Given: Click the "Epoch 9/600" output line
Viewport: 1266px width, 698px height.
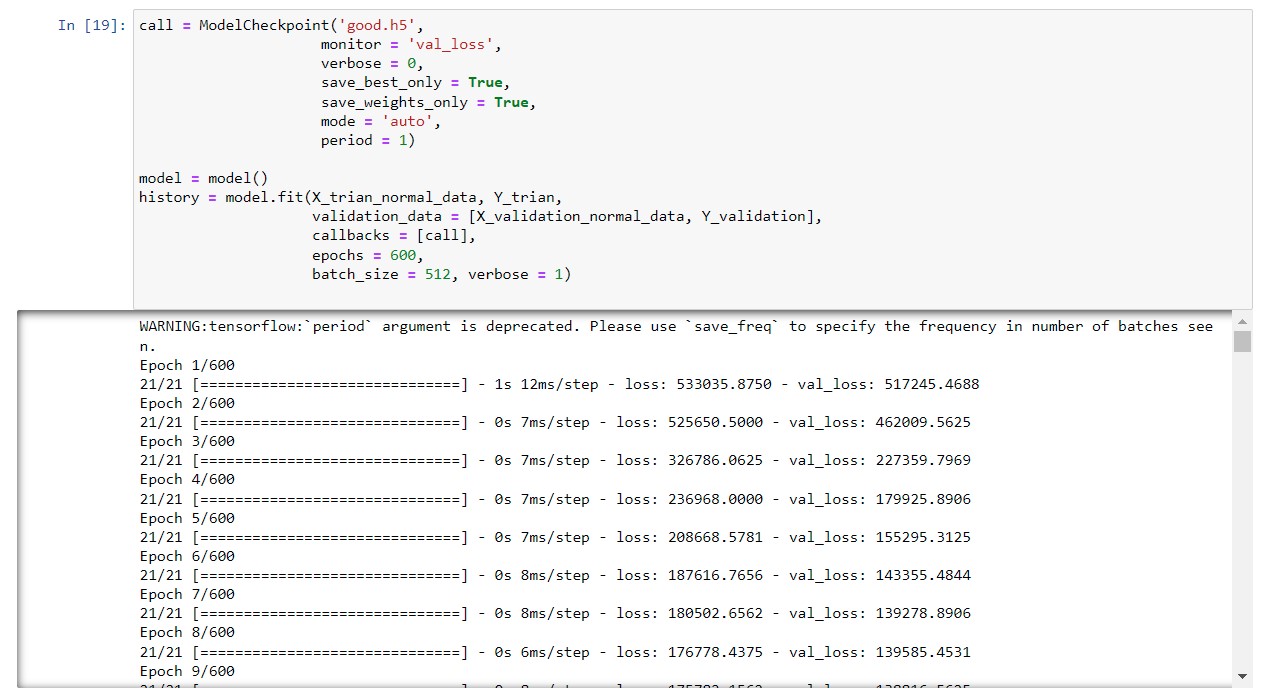Looking at the screenshot, I should (187, 671).
